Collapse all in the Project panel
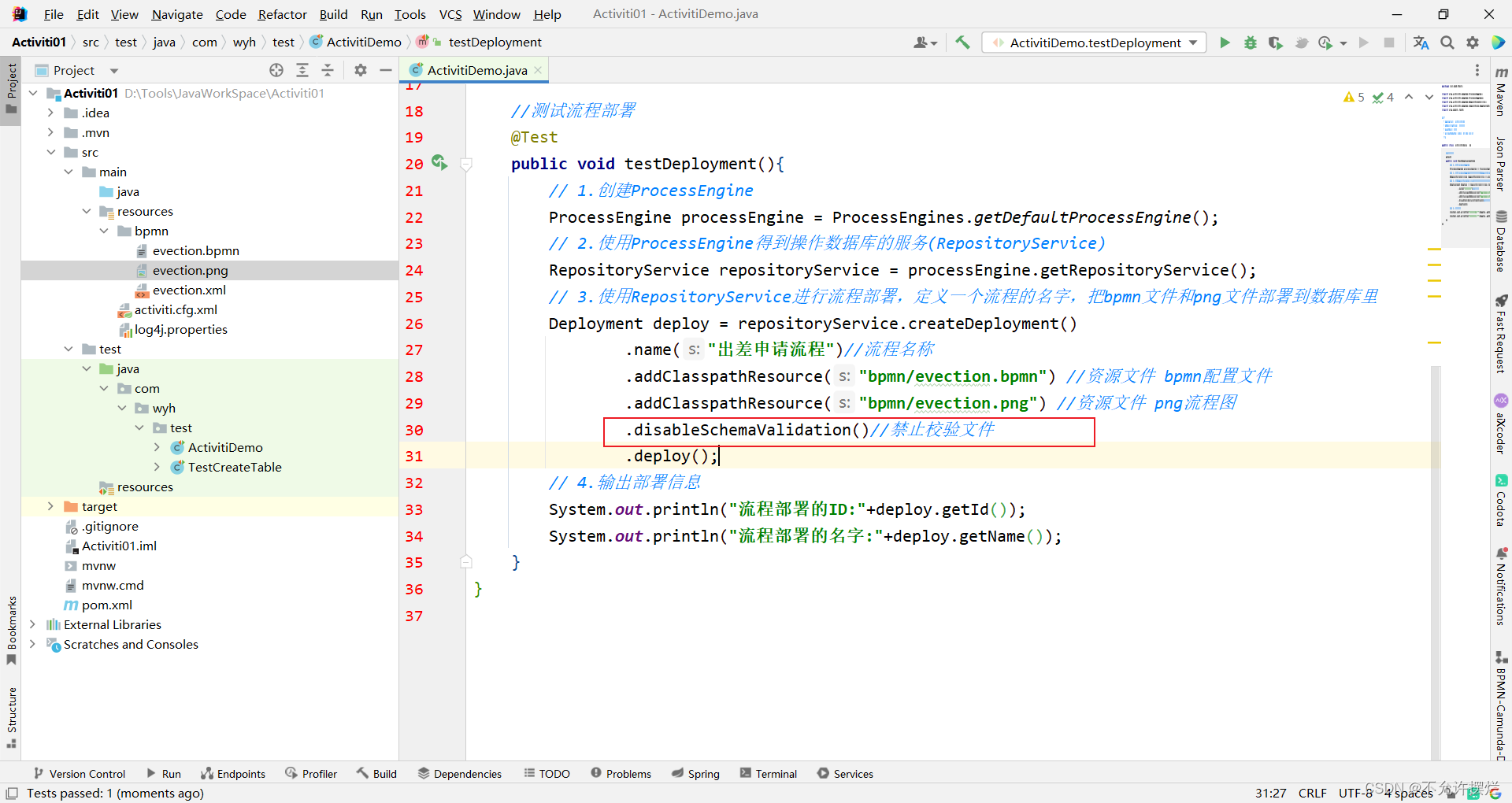Viewport: 1512px width, 803px height. pyautogui.click(x=328, y=70)
